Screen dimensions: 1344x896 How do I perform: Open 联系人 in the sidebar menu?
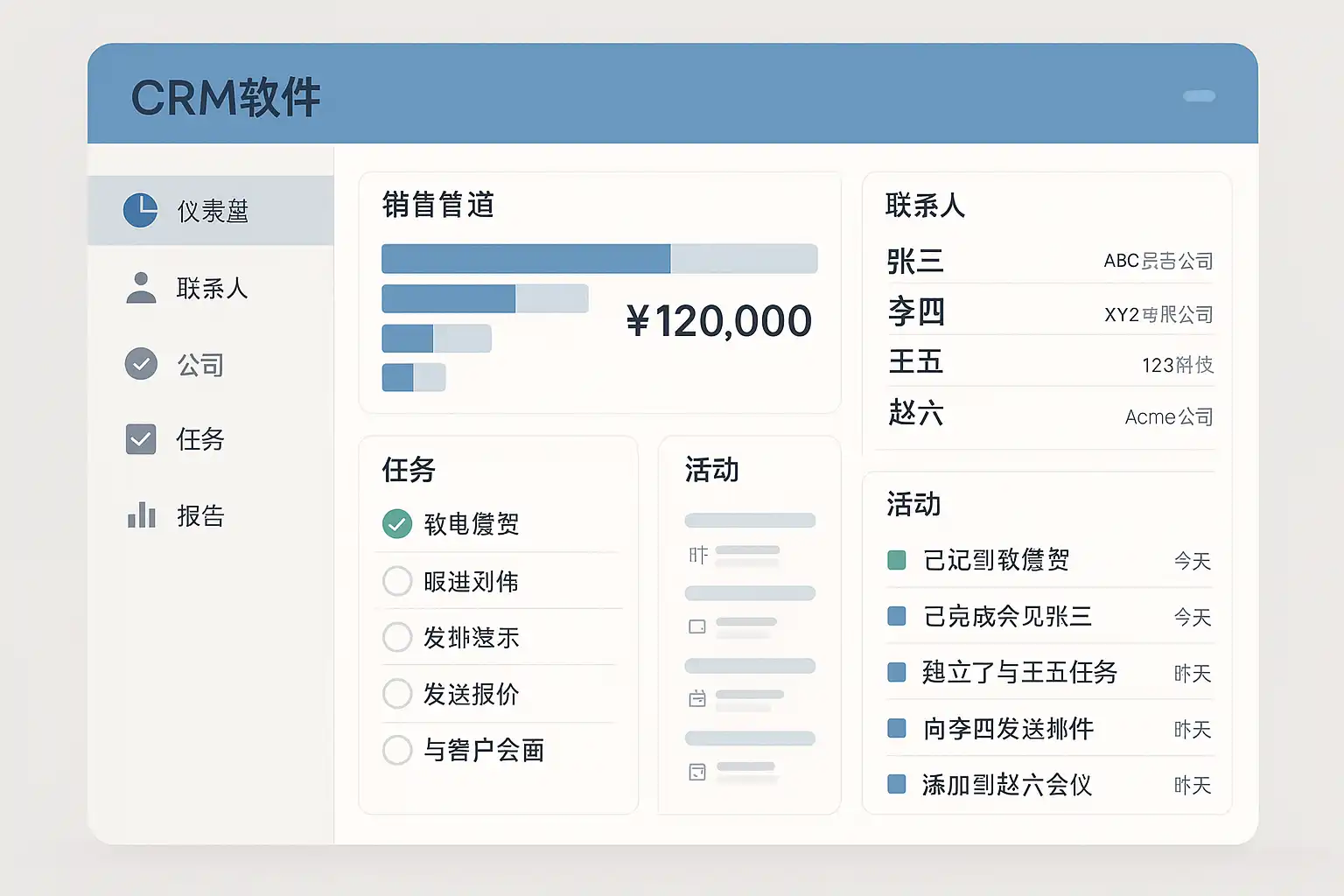tap(212, 288)
